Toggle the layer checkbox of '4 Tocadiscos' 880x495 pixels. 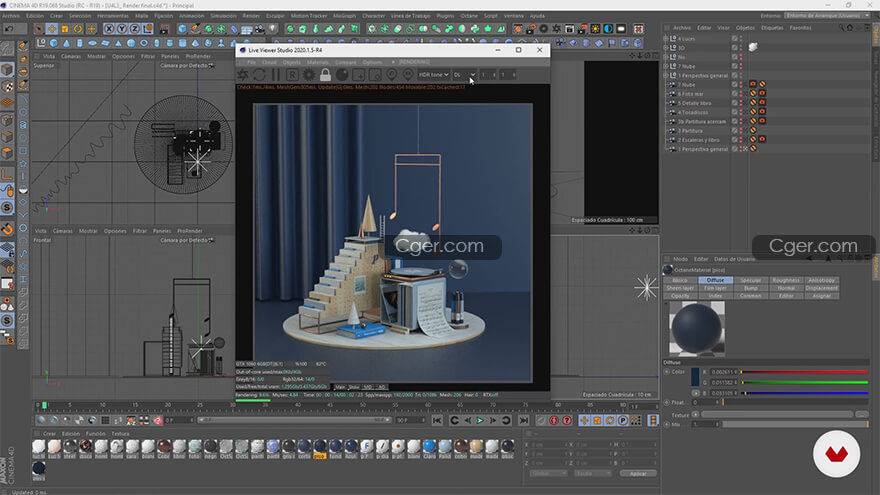(x=734, y=112)
